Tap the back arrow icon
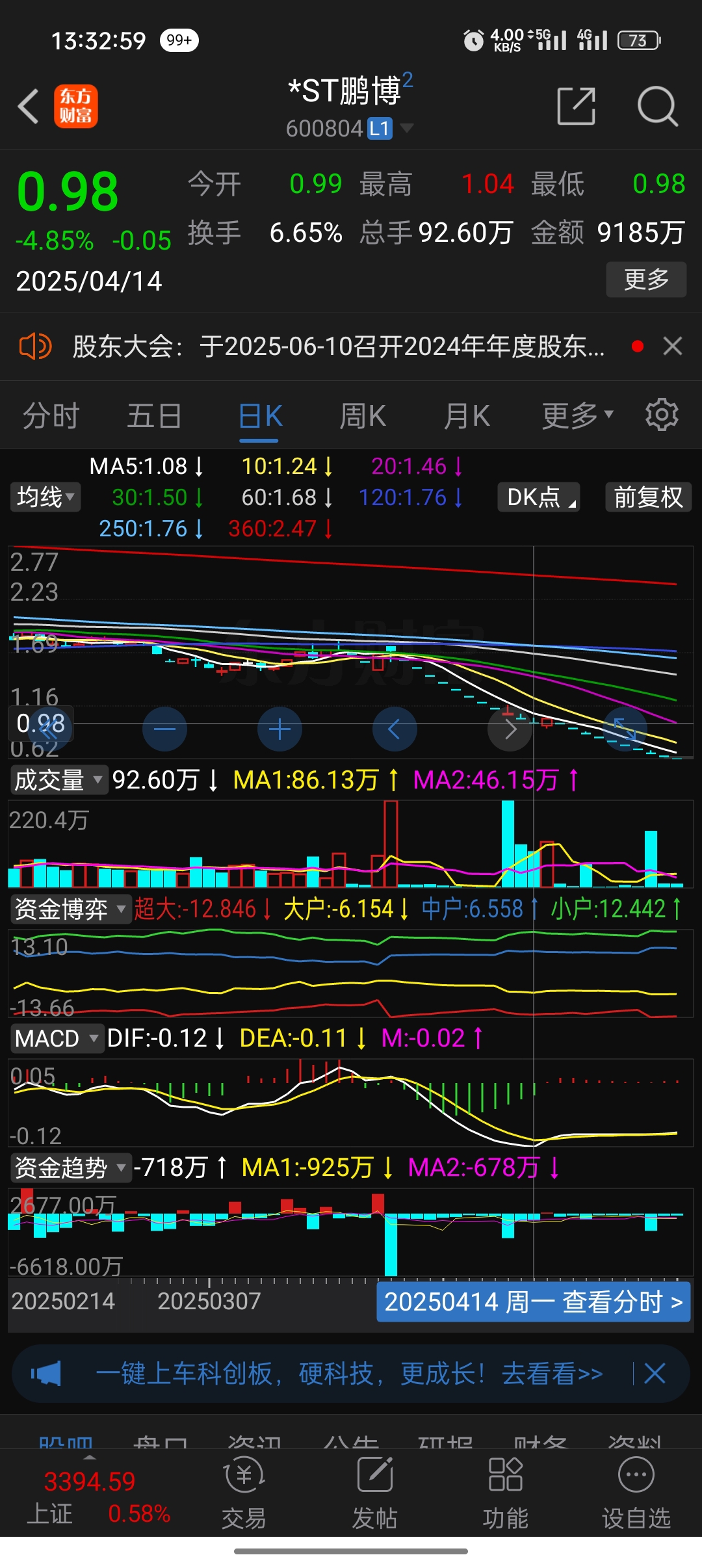702x1568 pixels. (29, 106)
